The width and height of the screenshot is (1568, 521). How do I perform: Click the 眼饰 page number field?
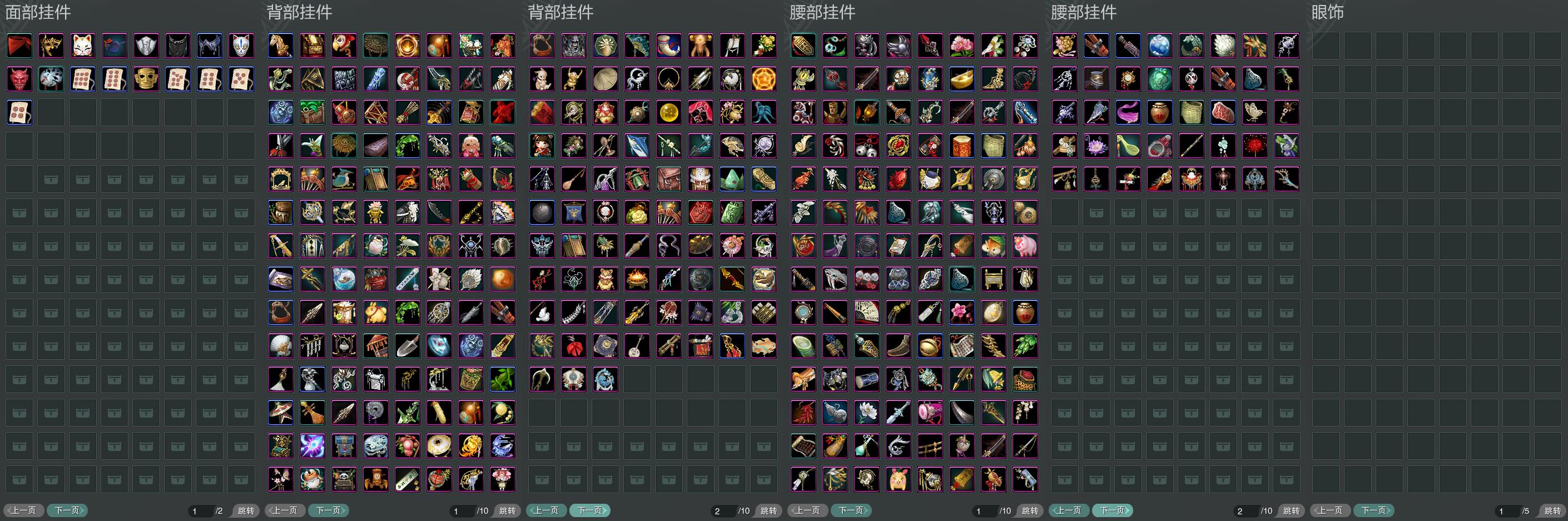[x=1507, y=511]
